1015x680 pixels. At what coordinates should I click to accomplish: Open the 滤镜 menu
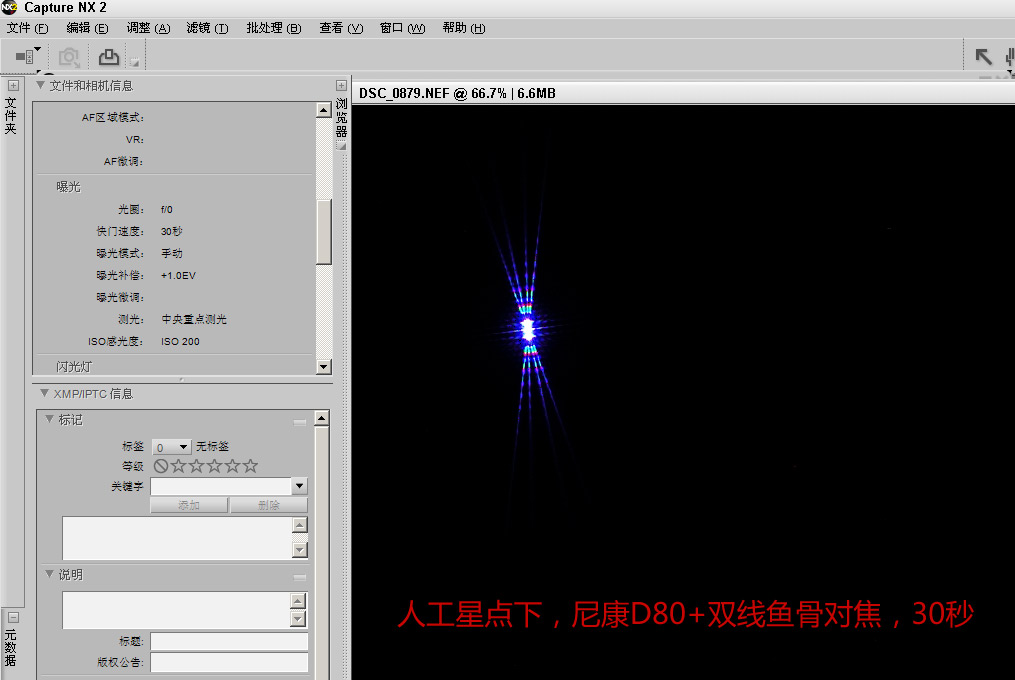tap(207, 28)
